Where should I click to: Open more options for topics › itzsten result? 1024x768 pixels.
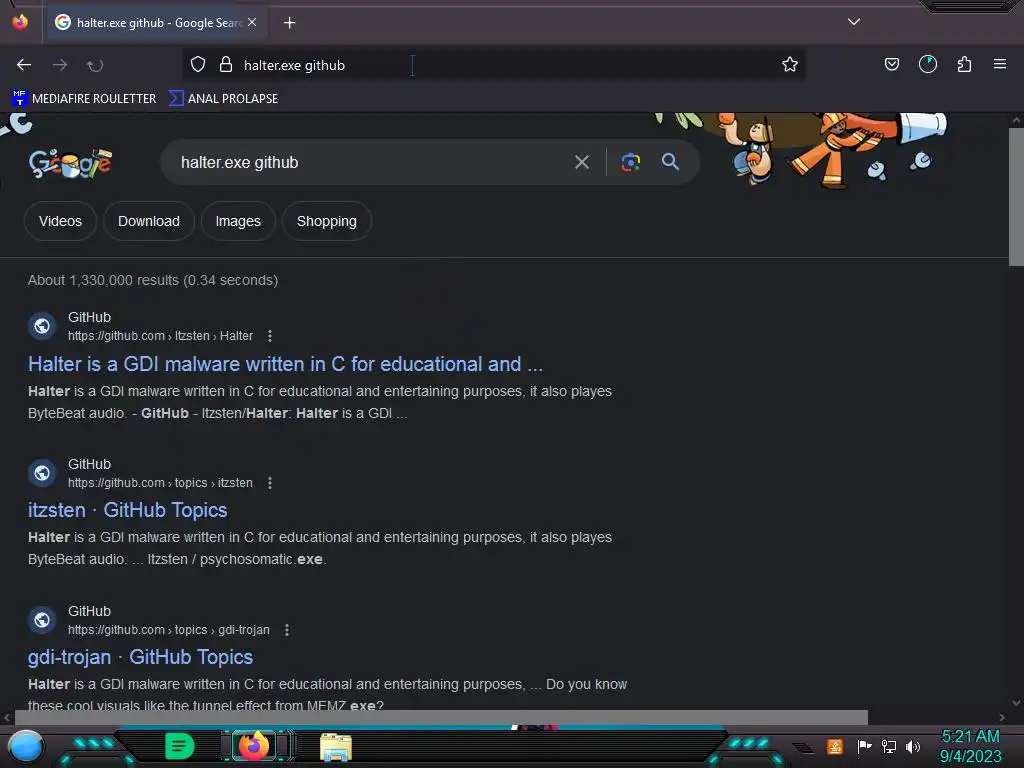(270, 483)
